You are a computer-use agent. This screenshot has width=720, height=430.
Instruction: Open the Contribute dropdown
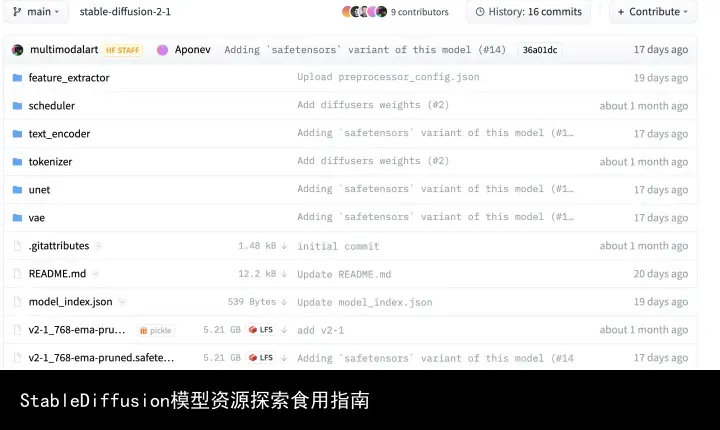(652, 11)
